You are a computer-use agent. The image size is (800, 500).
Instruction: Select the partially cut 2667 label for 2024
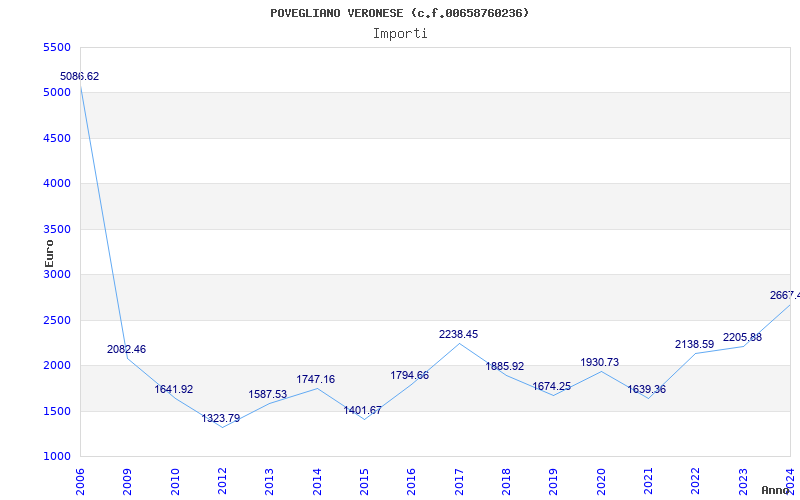coord(785,295)
